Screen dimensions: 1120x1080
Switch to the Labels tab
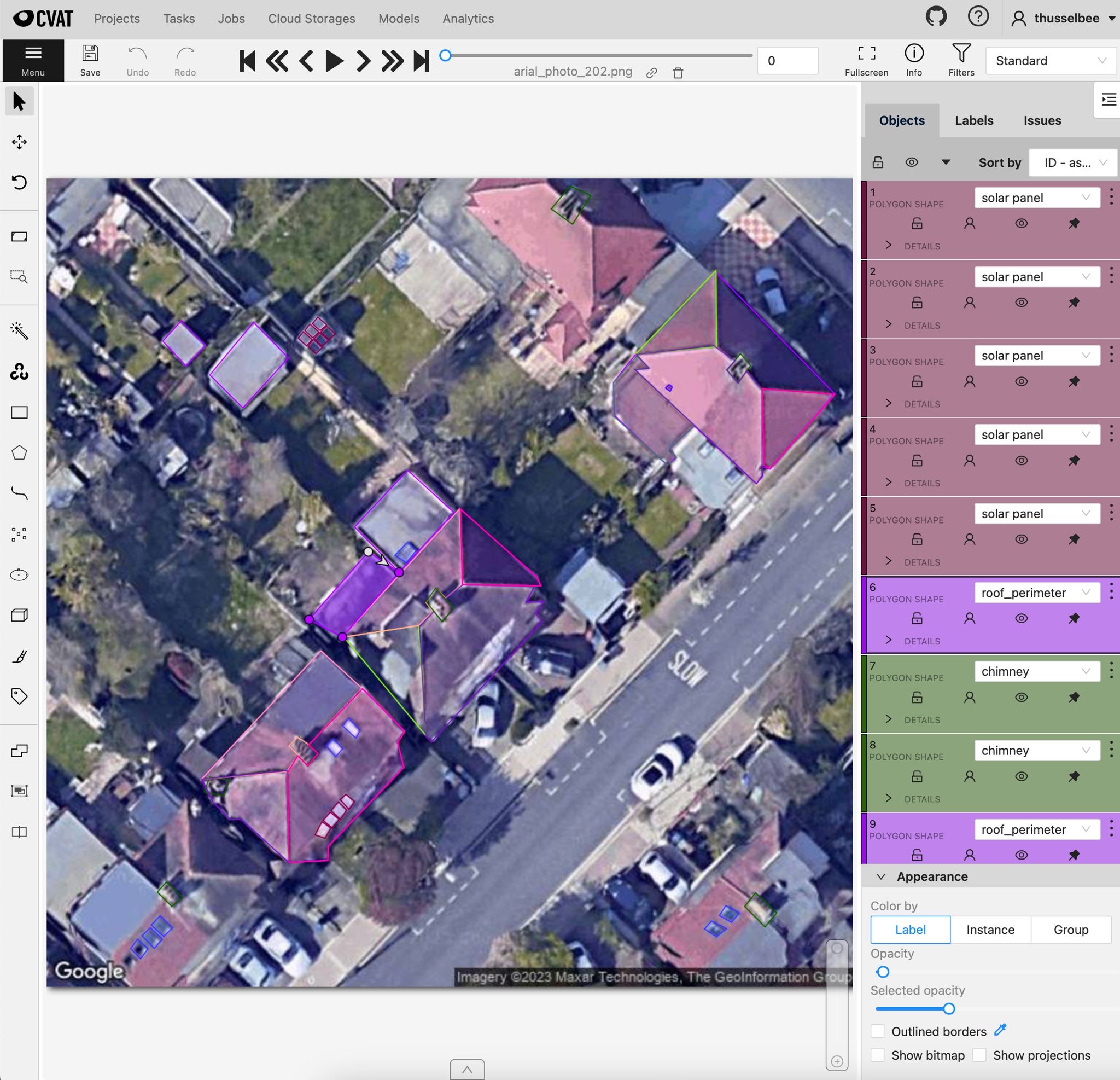974,120
